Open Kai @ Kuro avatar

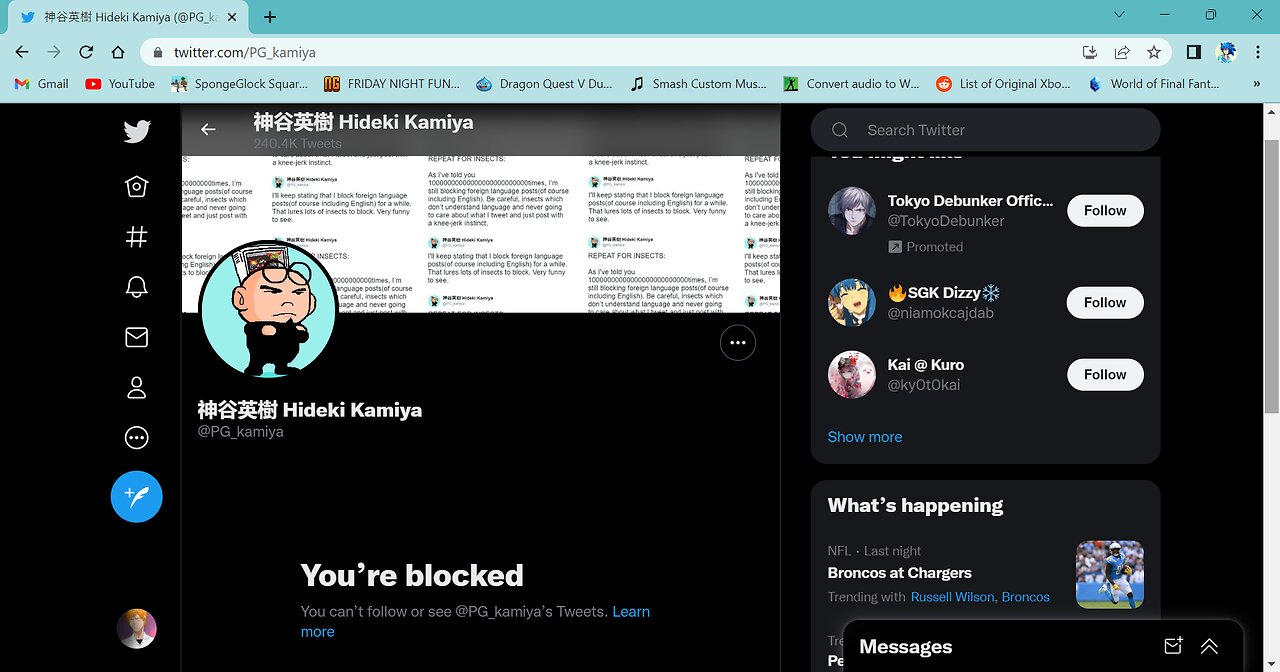pyautogui.click(x=852, y=374)
